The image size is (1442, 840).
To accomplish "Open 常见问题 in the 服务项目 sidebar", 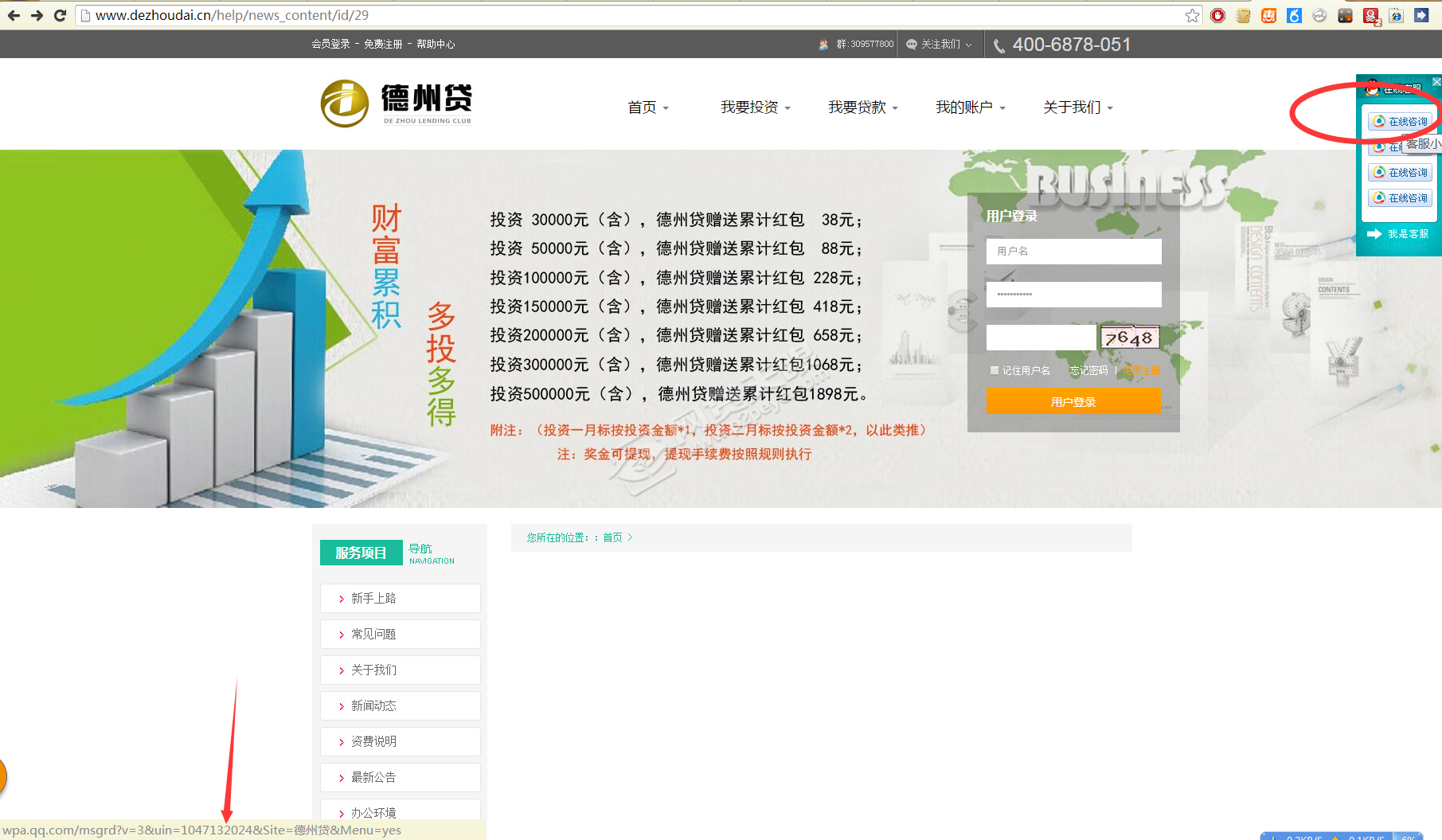I will (x=401, y=634).
